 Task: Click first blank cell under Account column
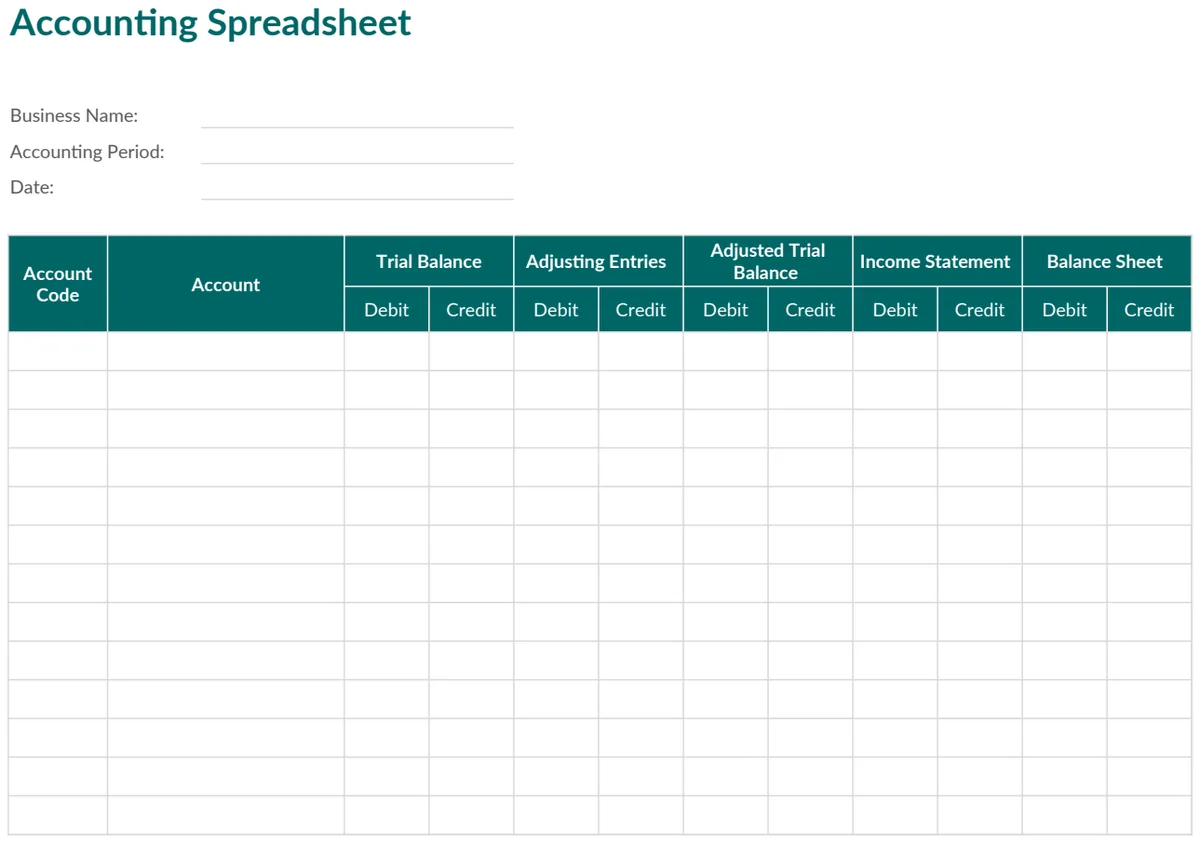click(x=226, y=351)
